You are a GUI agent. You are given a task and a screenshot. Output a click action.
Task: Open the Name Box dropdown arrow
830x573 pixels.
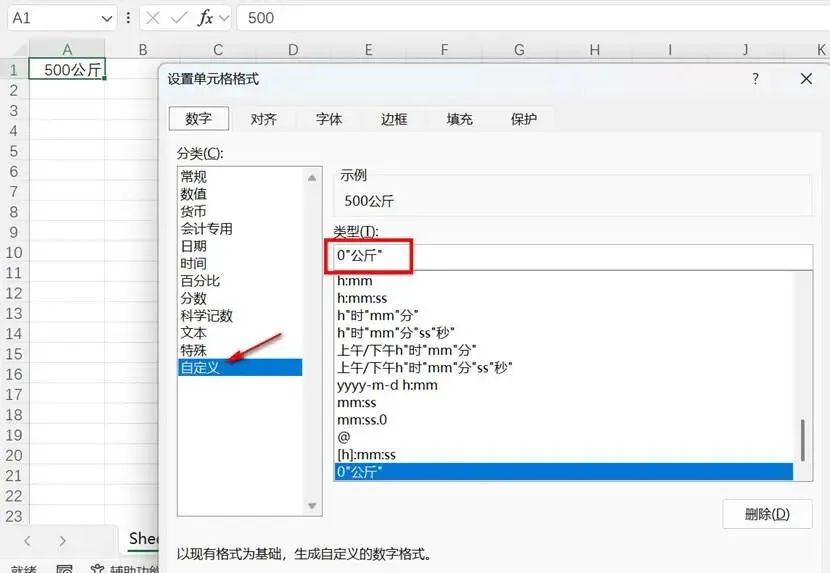(x=107, y=19)
